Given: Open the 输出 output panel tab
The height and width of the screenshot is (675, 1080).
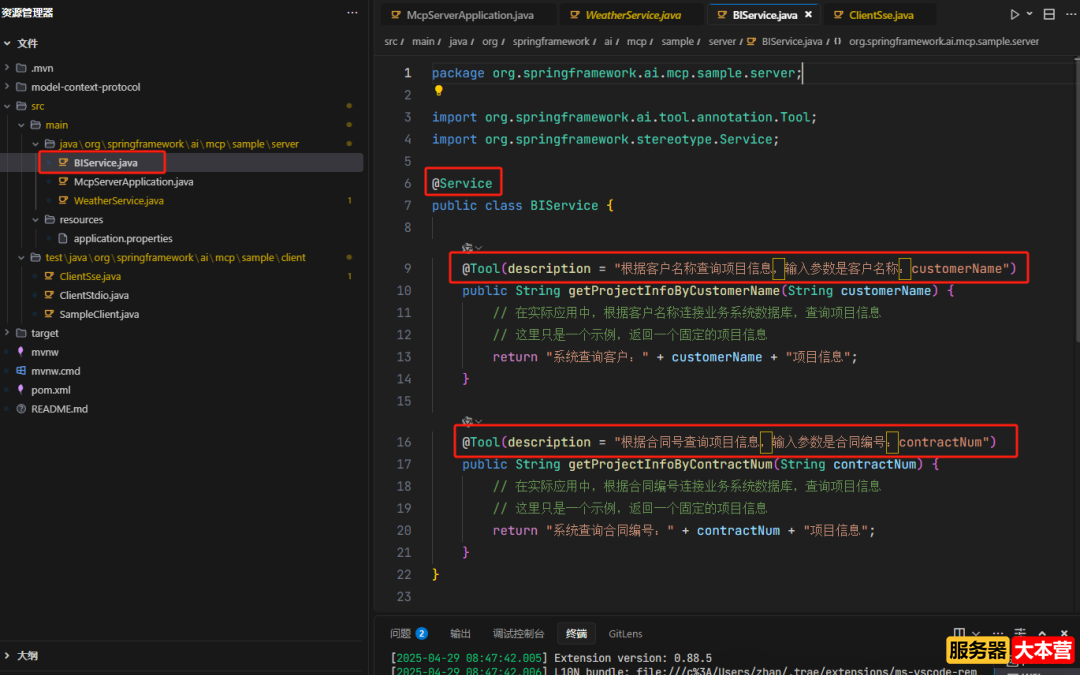Looking at the screenshot, I should 460,634.
